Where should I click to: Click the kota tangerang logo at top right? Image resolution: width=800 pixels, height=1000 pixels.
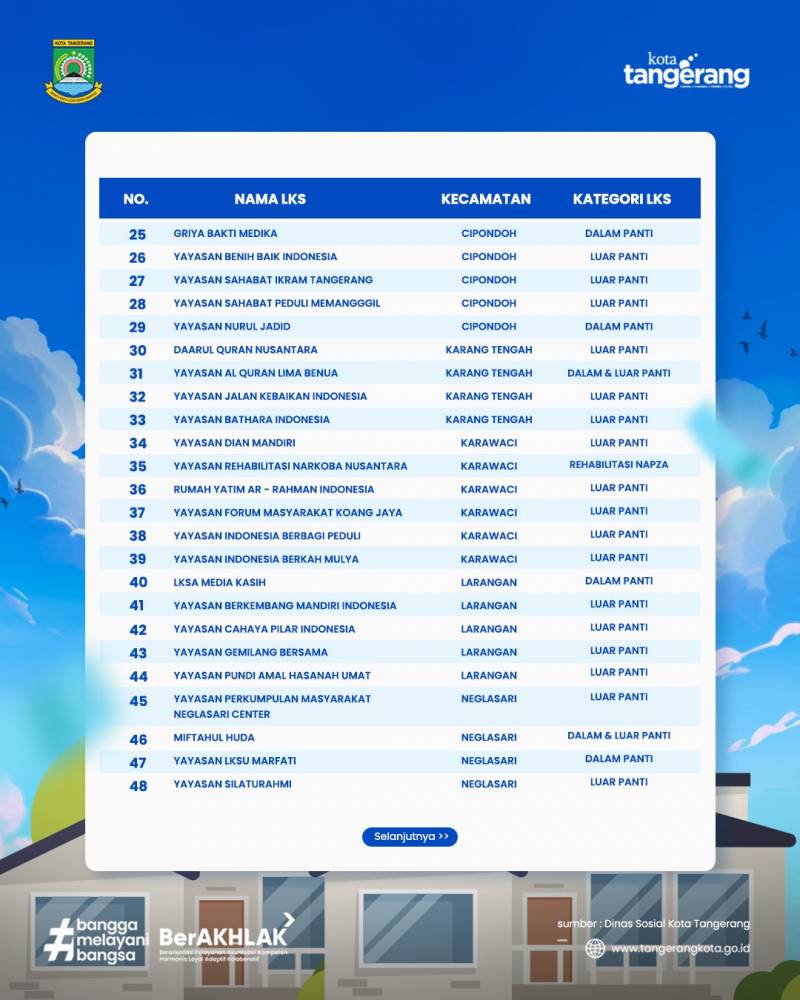coord(686,72)
